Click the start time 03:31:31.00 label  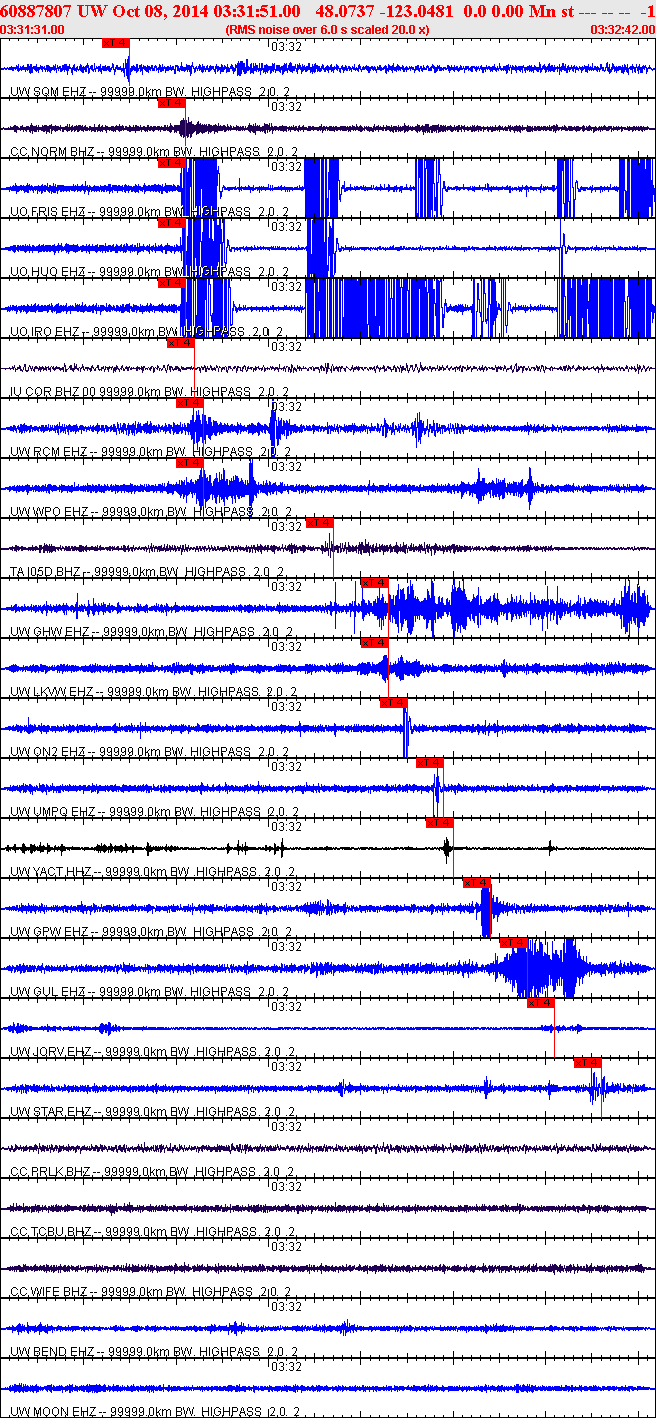click(33, 29)
